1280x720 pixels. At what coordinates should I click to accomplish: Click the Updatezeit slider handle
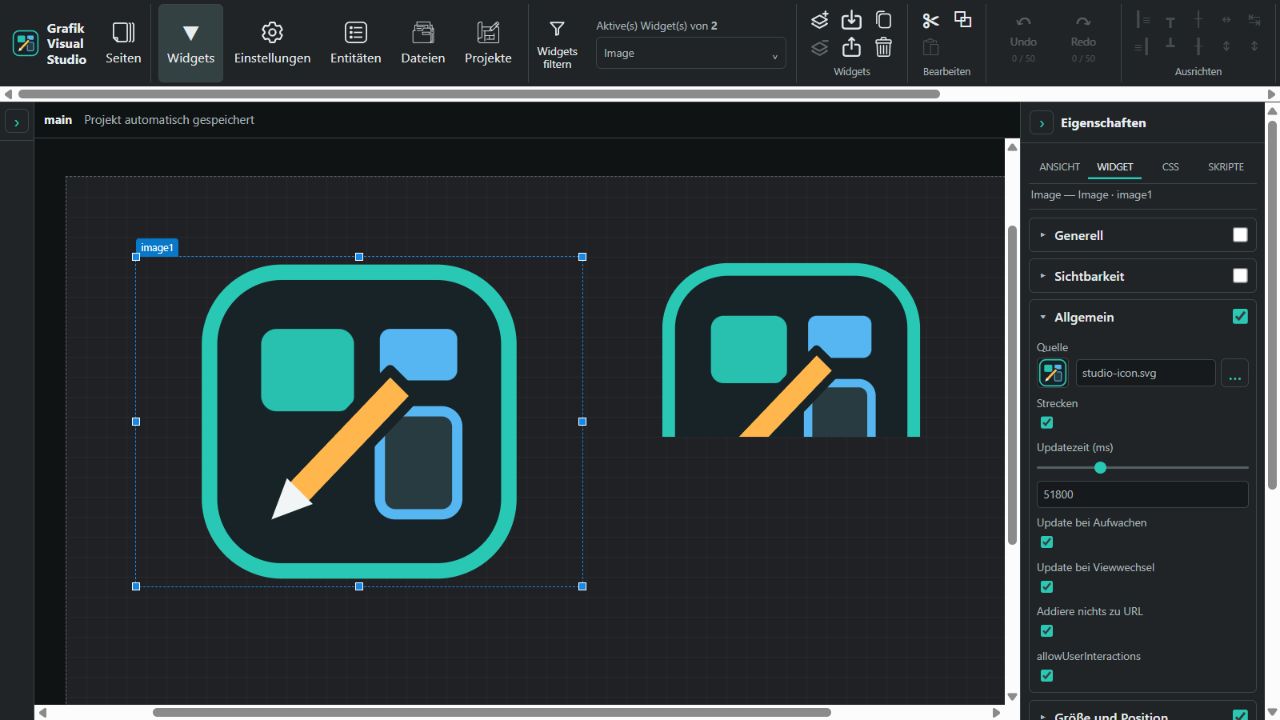pos(1101,467)
